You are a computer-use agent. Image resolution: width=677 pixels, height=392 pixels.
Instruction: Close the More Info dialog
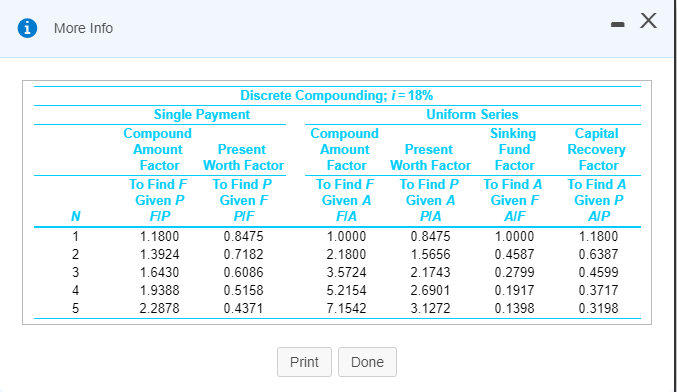(649, 20)
